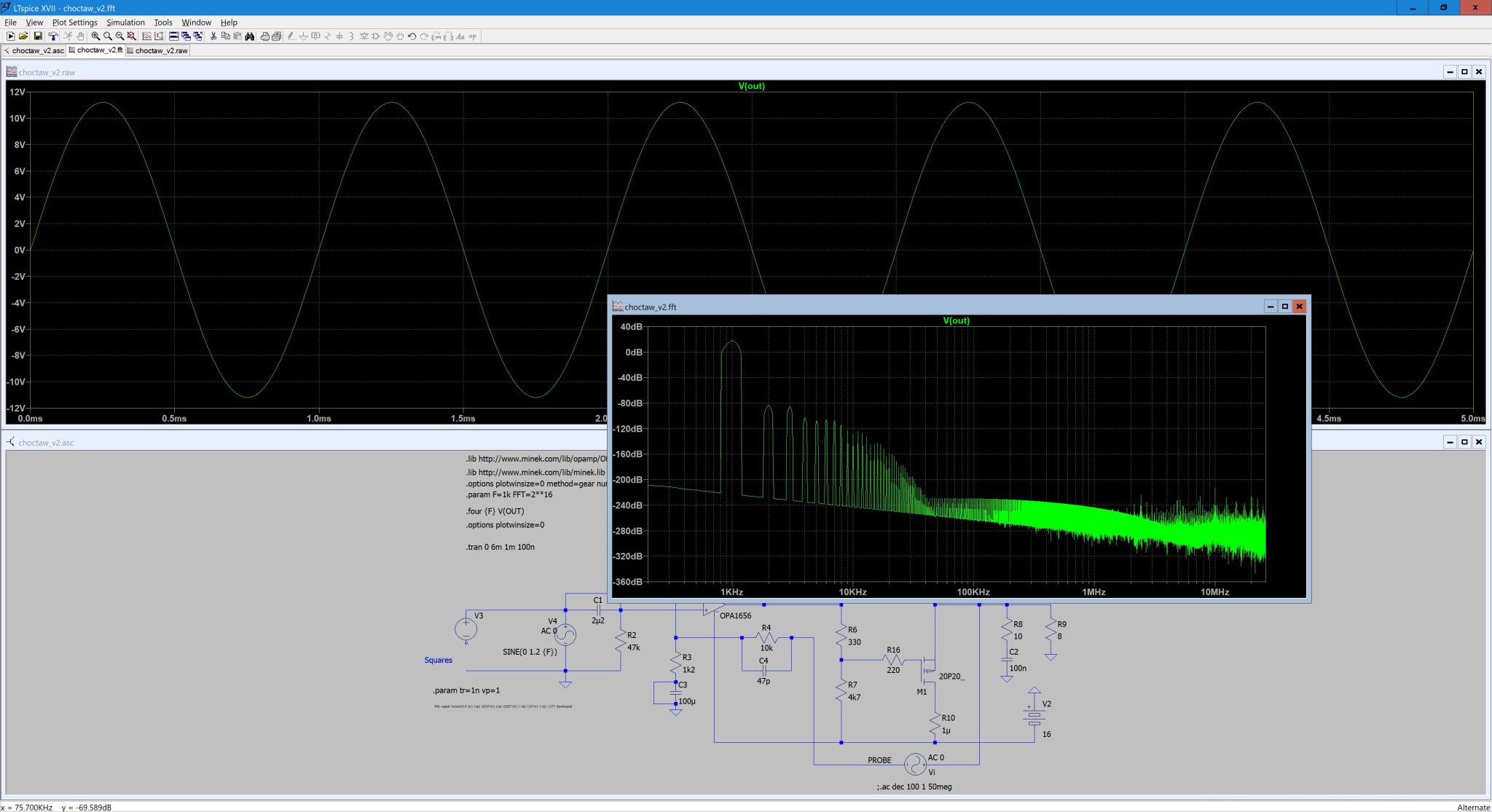
Task: Click the blue Squares label in schematic
Action: [x=439, y=661]
